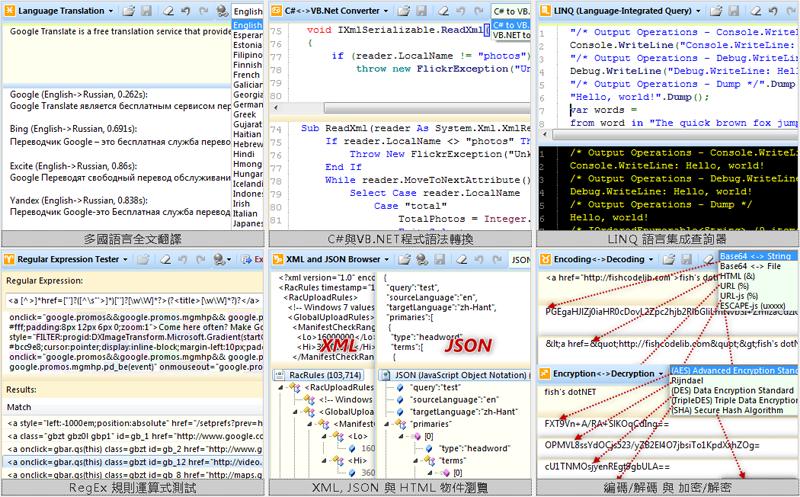Clear text with eraser in Language Translation
The height and width of the screenshot is (497, 800).
[168, 11]
